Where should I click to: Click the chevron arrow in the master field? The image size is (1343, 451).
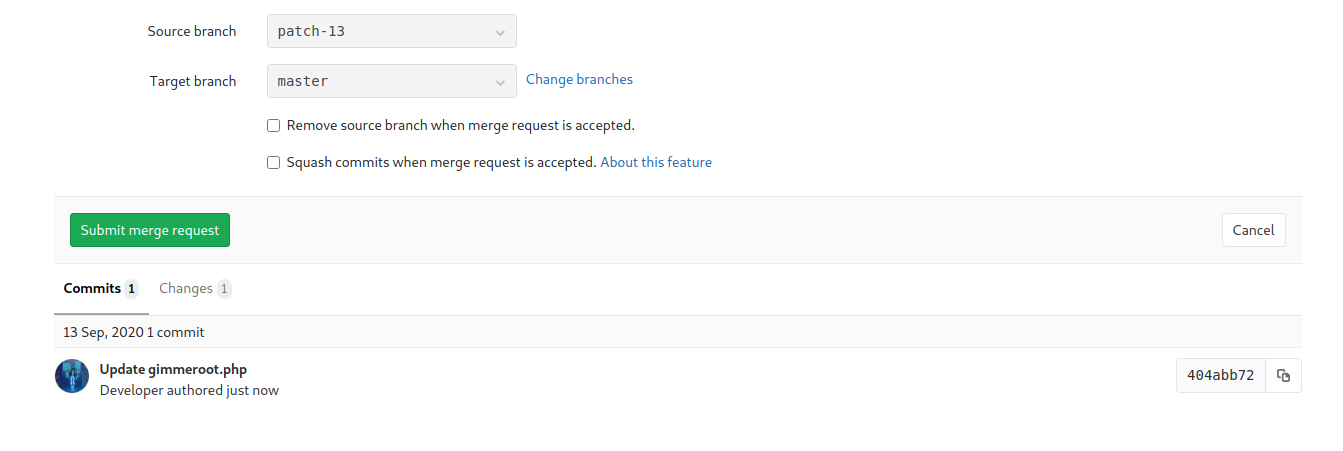tap(500, 82)
